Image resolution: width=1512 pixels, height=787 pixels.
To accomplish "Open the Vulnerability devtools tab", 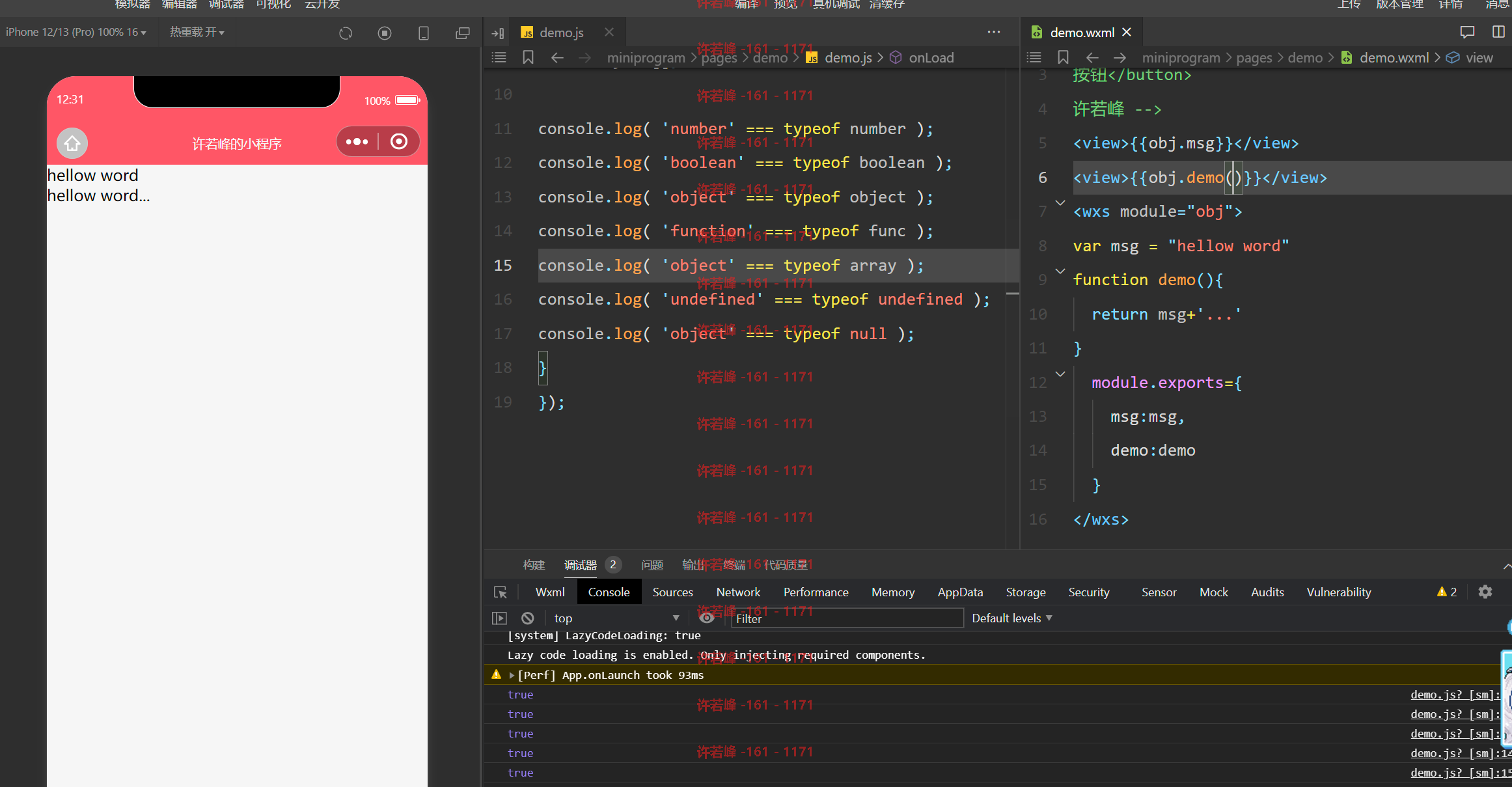I will coord(1339,592).
